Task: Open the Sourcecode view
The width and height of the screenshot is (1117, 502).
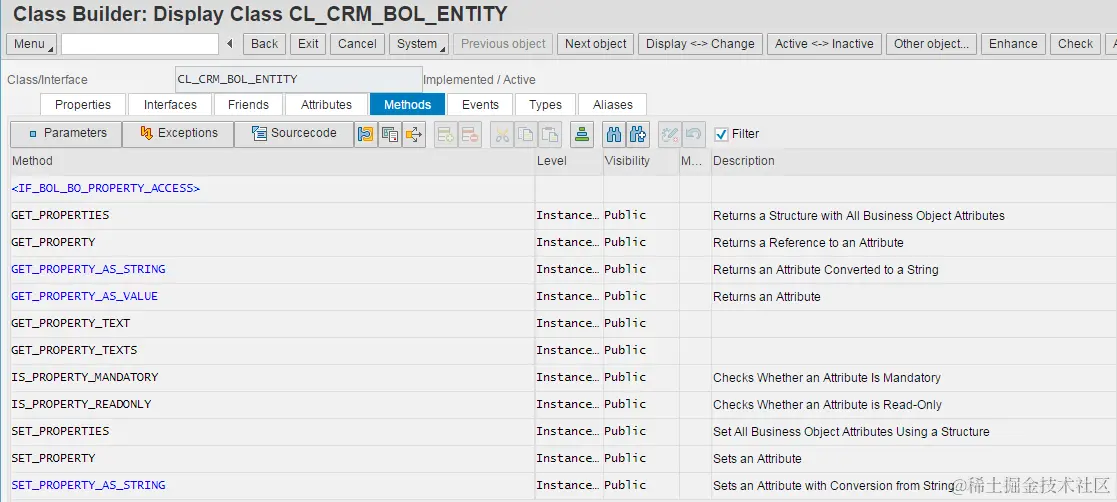Action: [293, 133]
